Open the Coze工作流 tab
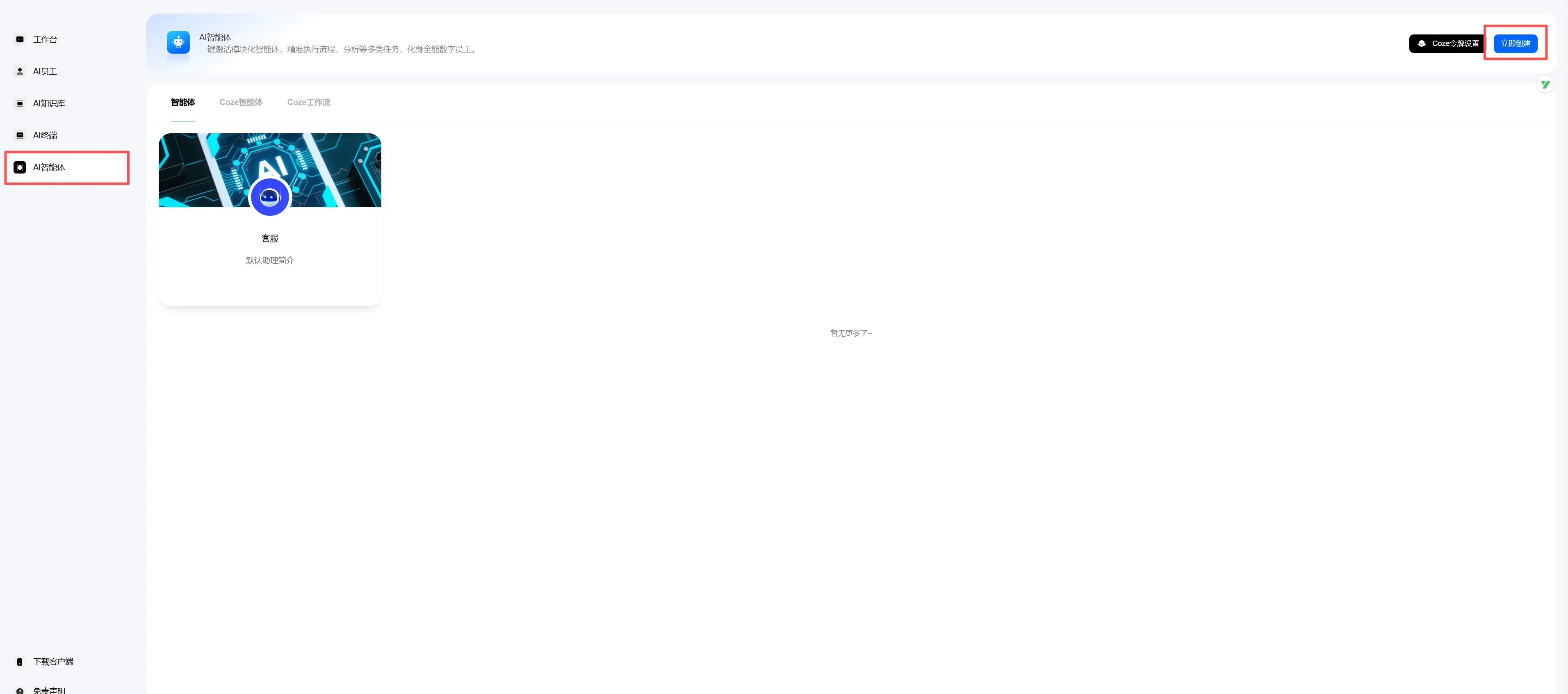Image resolution: width=1568 pixels, height=694 pixels. [309, 102]
